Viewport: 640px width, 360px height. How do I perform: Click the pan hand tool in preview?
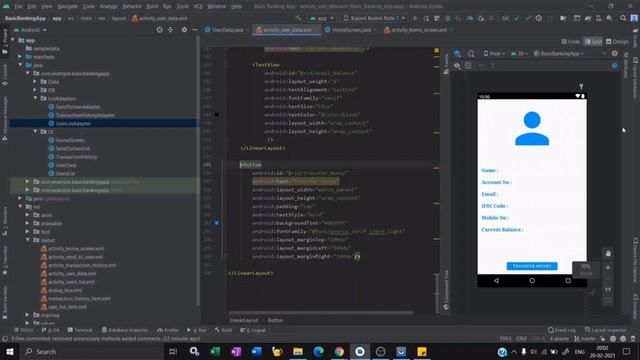coord(608,253)
